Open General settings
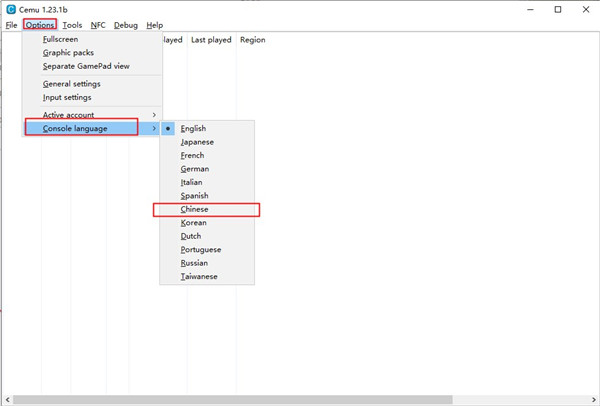 71,84
